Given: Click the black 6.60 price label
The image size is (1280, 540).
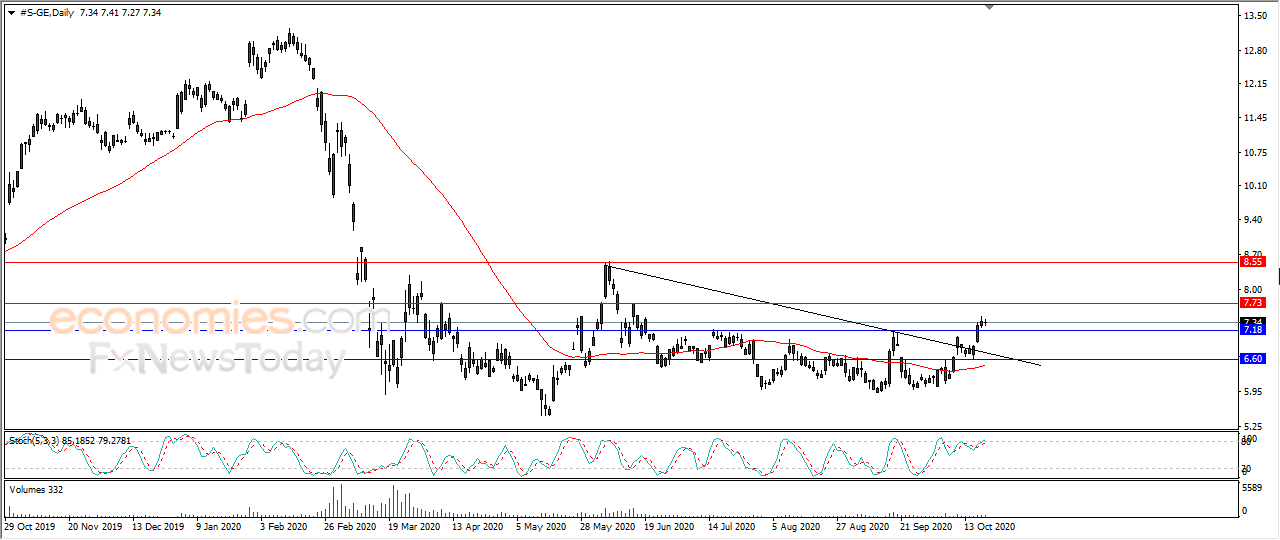Looking at the screenshot, I should tap(1253, 358).
